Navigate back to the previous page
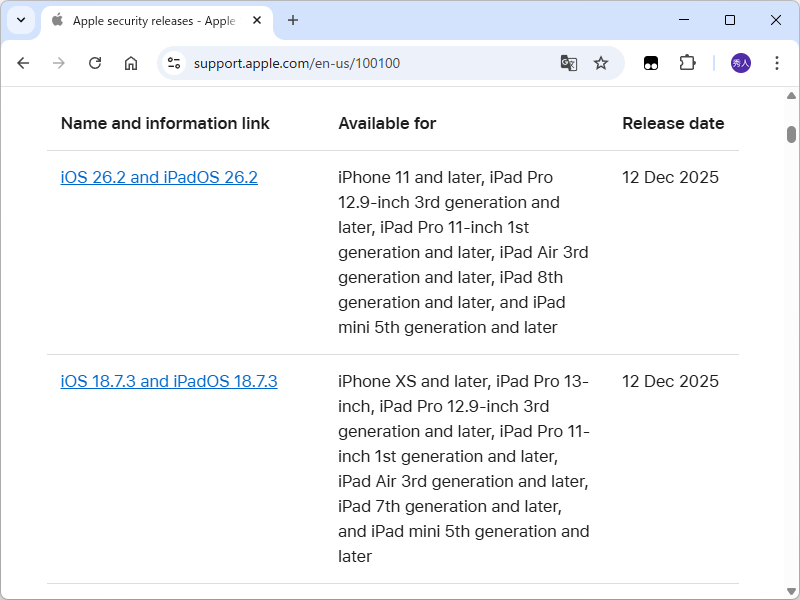 point(23,62)
